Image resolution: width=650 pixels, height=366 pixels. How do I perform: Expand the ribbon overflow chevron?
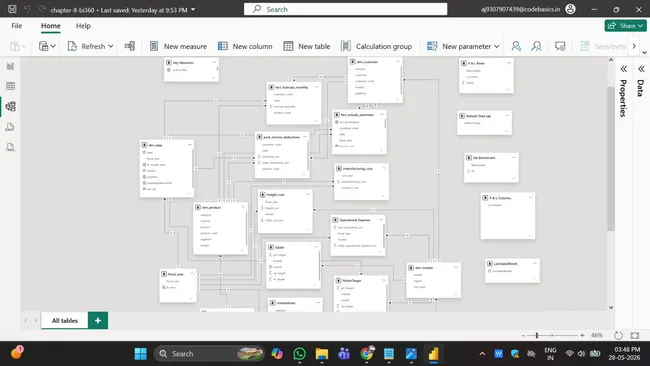(634, 46)
